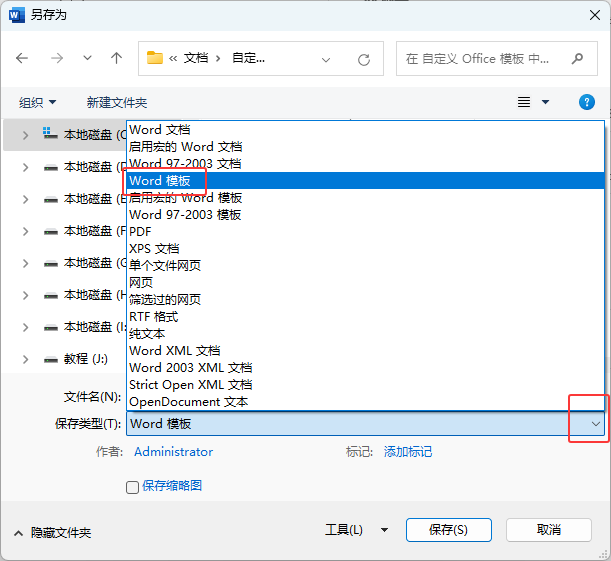This screenshot has width=611, height=561.
Task: Choose Word 2003 XML 文档 option
Action: [366, 368]
